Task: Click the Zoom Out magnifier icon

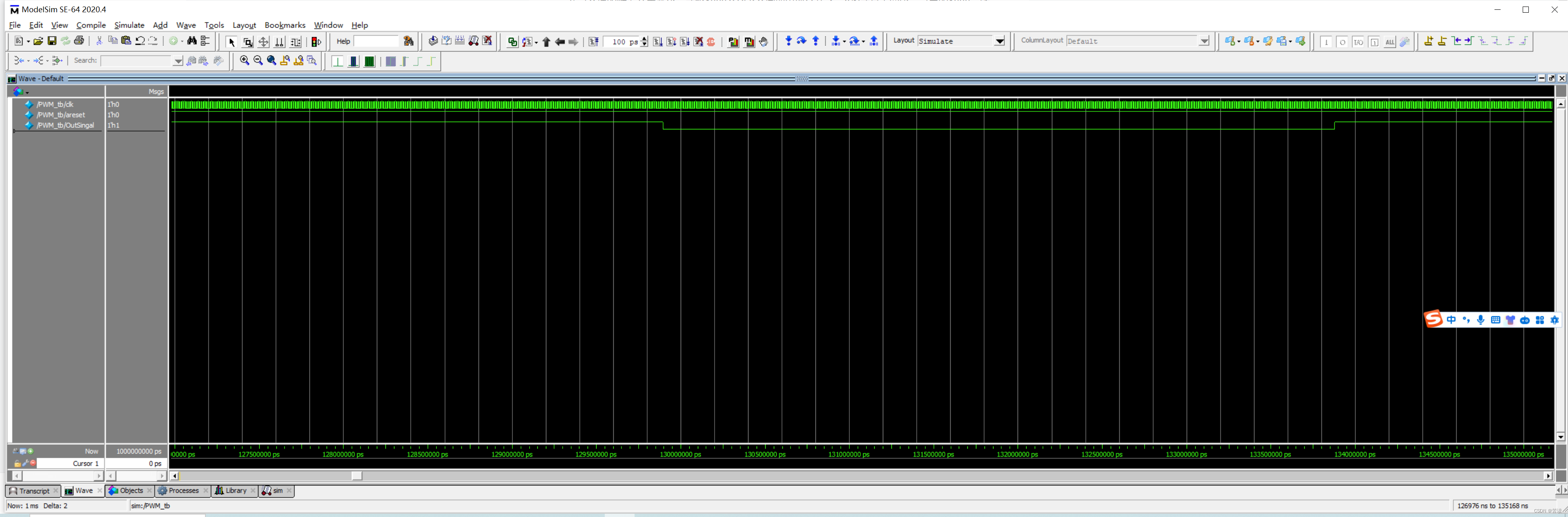Action: click(258, 60)
